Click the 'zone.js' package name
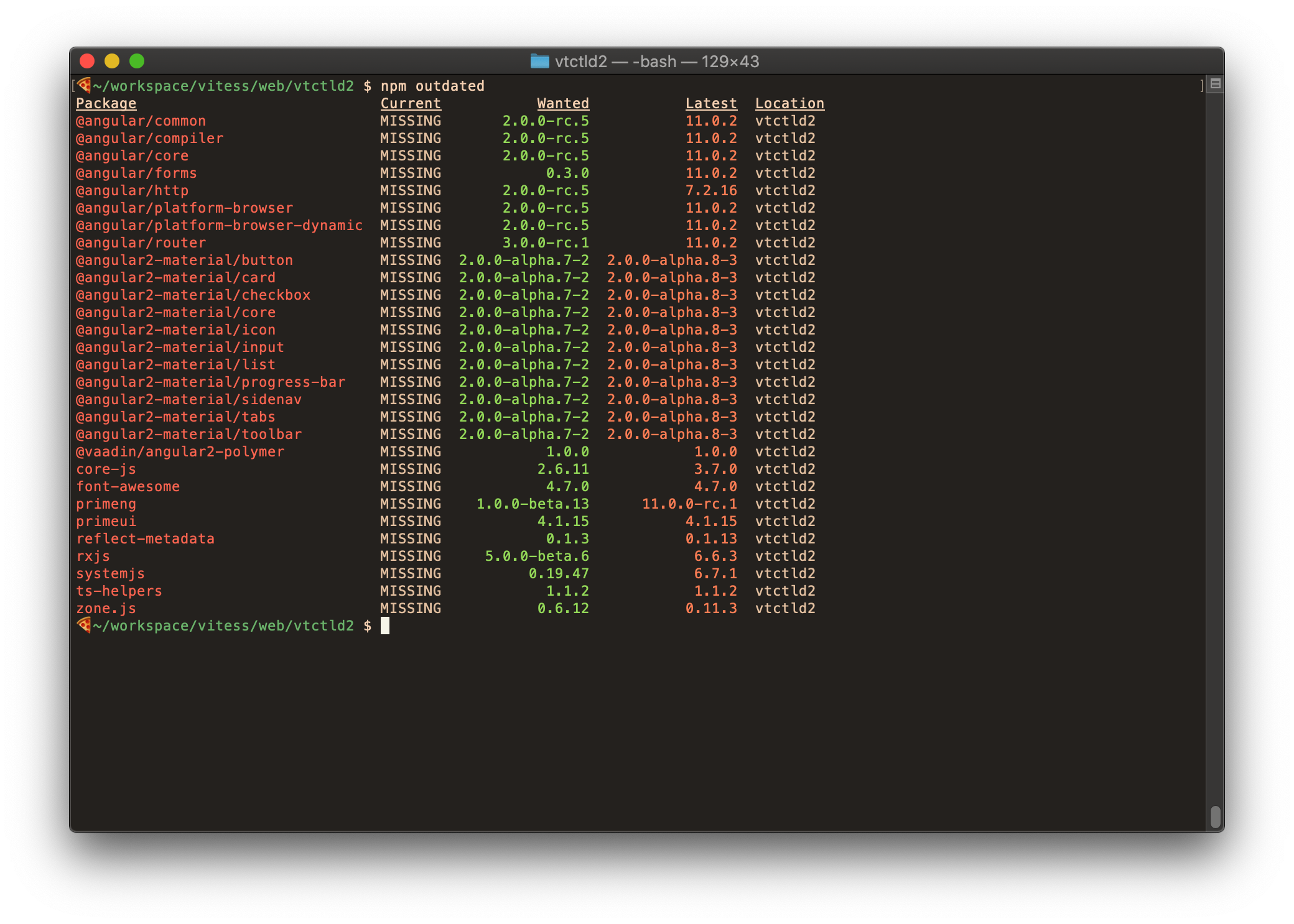 coord(106,608)
